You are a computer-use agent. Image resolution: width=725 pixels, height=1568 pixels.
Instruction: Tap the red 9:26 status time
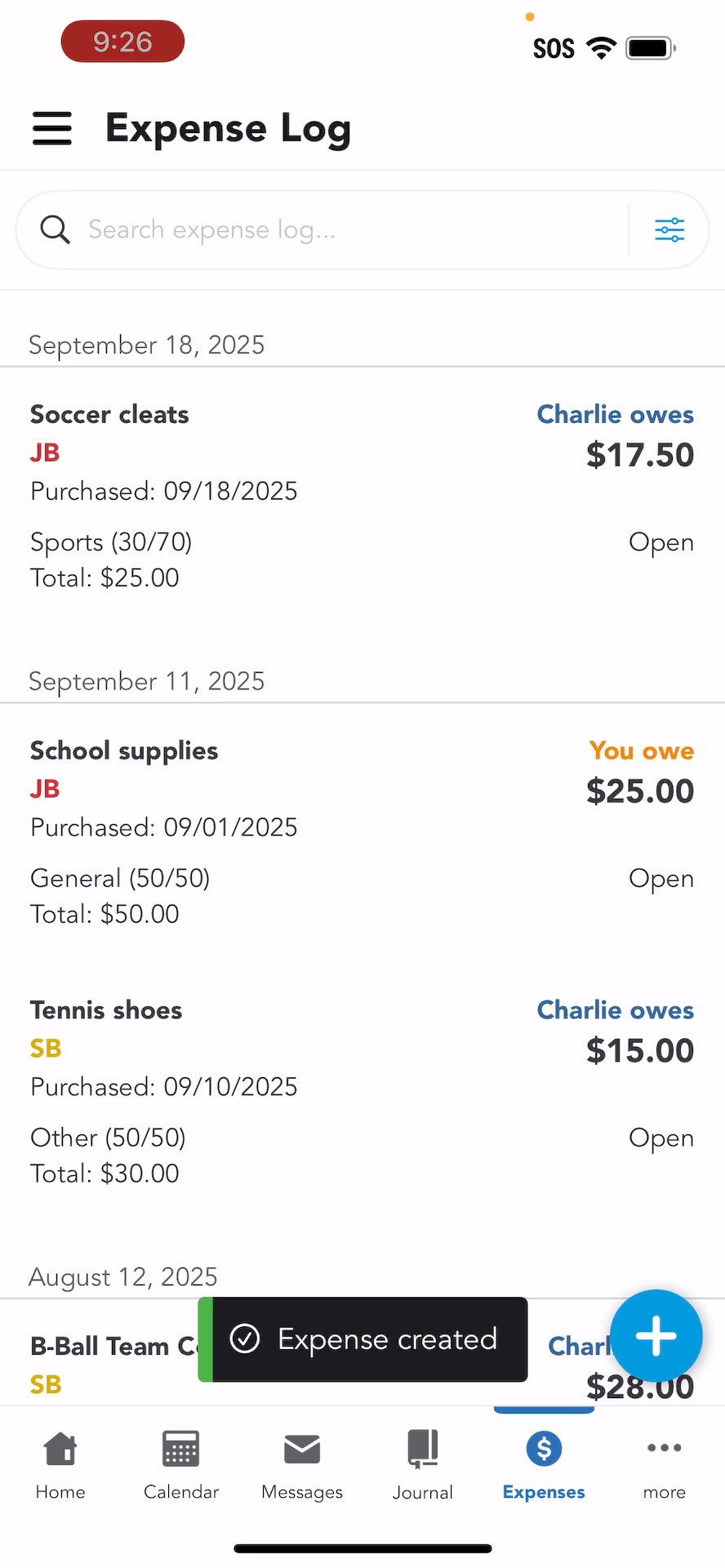pyautogui.click(x=122, y=42)
